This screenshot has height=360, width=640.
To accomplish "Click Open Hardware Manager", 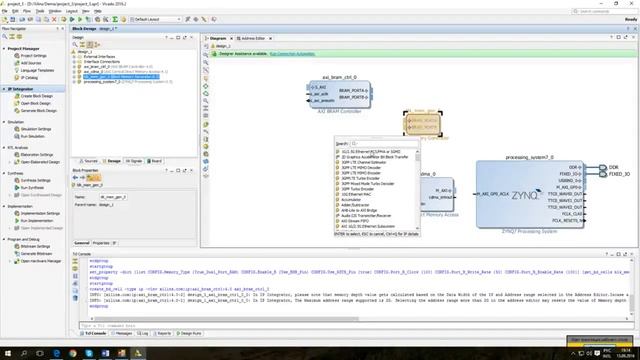I will click(x=40, y=261).
